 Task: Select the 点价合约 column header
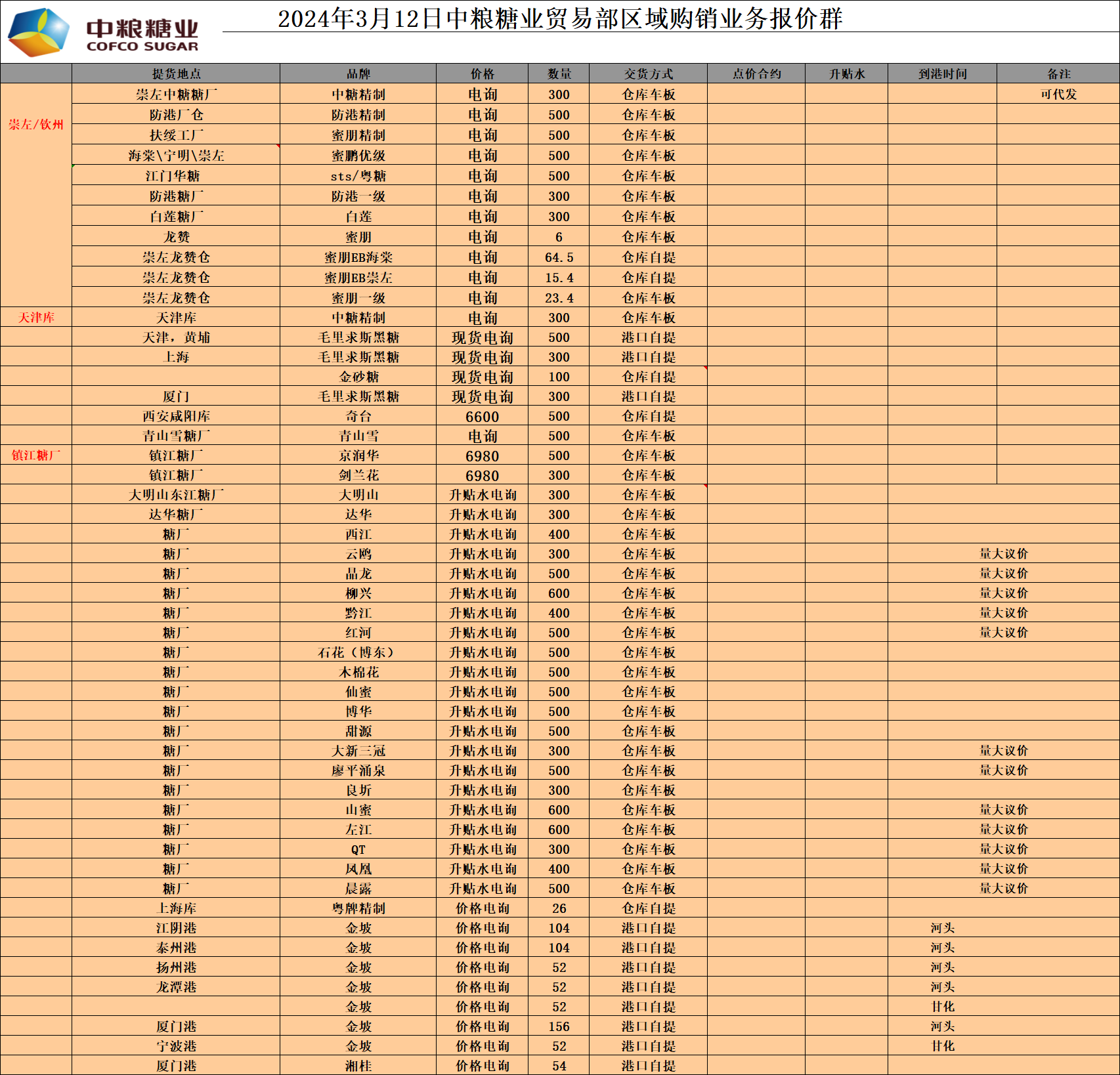click(756, 74)
